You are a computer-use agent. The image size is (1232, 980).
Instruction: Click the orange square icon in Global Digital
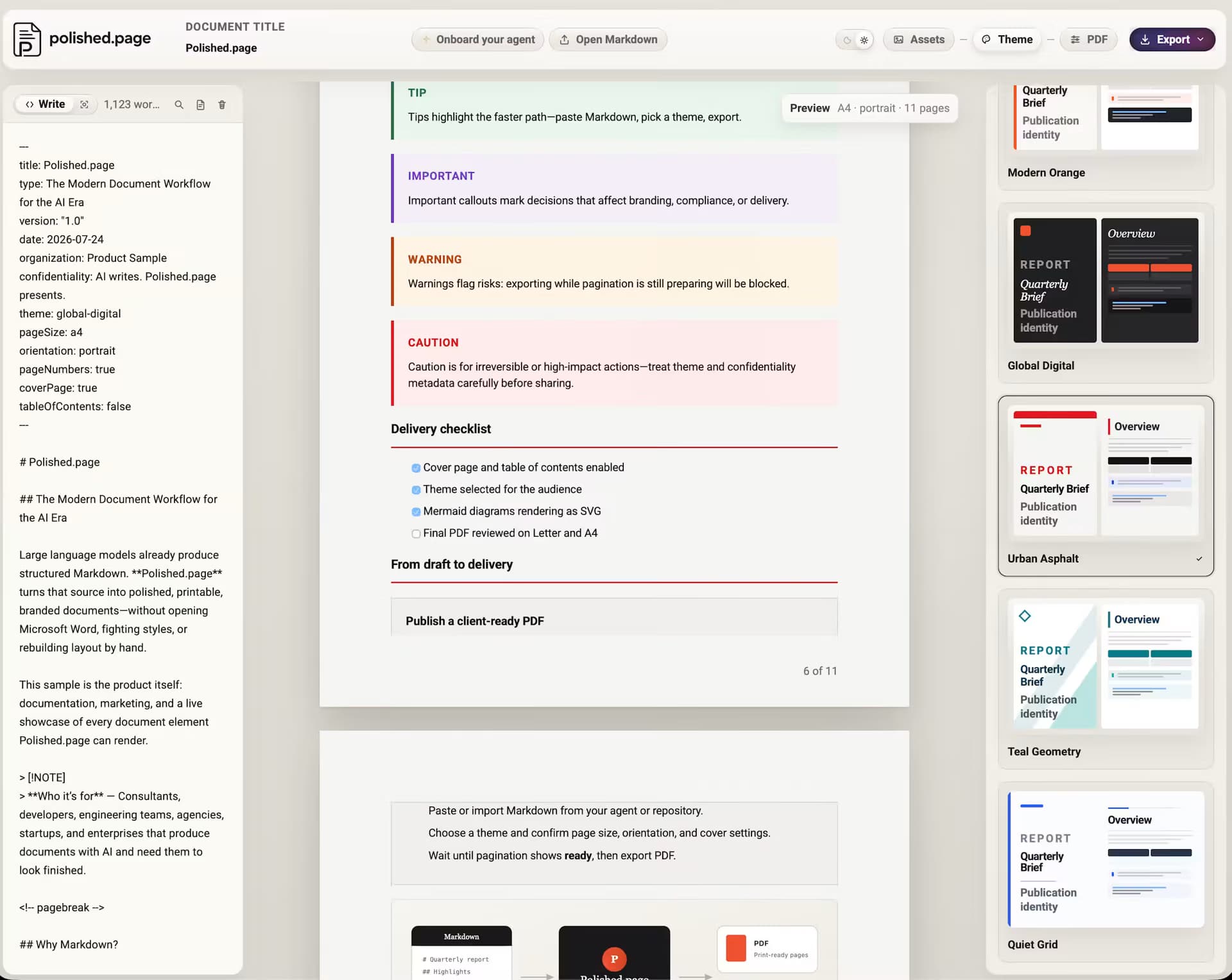(1025, 231)
